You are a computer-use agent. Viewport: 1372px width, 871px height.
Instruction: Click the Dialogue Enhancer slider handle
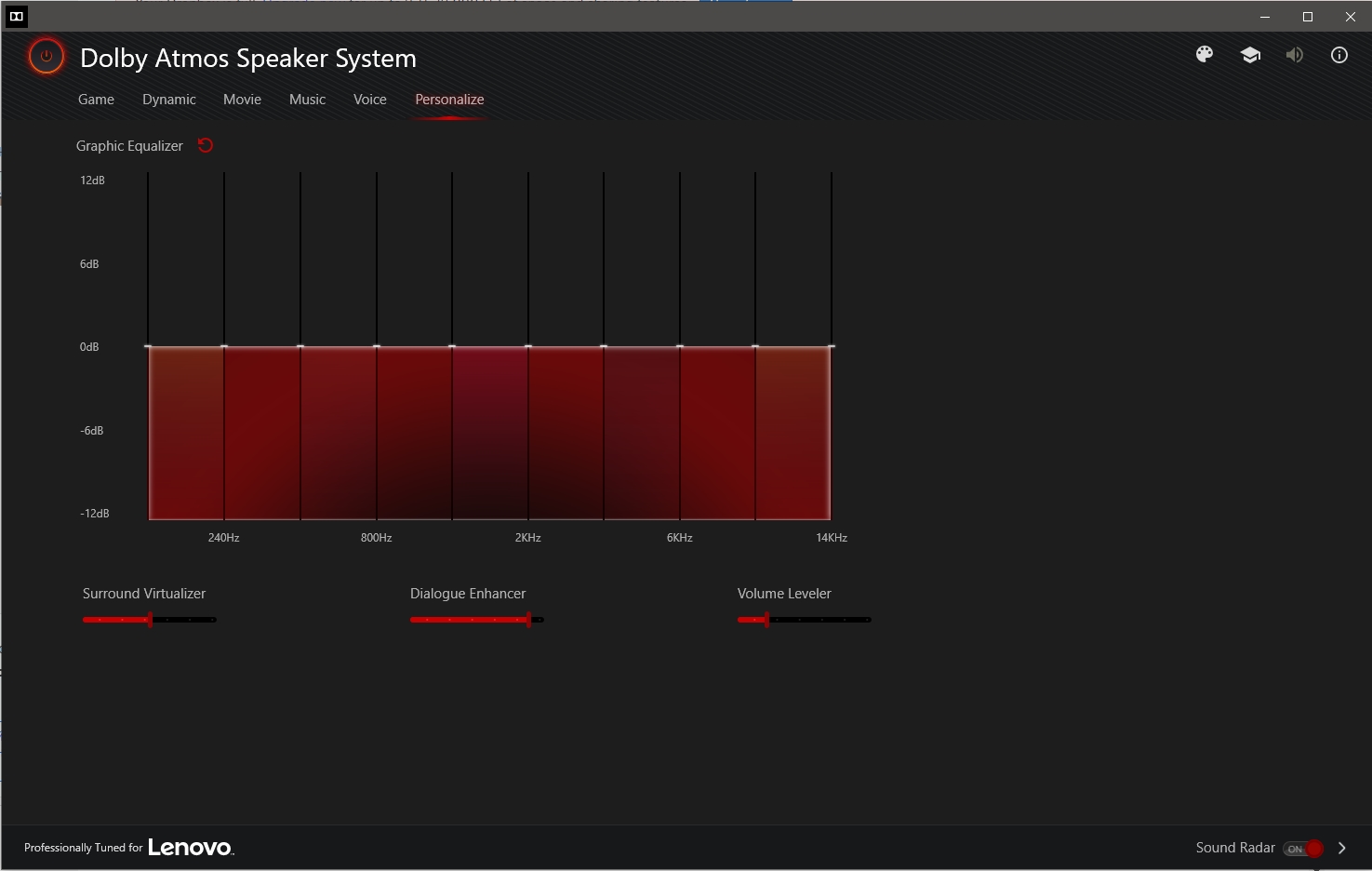click(528, 620)
